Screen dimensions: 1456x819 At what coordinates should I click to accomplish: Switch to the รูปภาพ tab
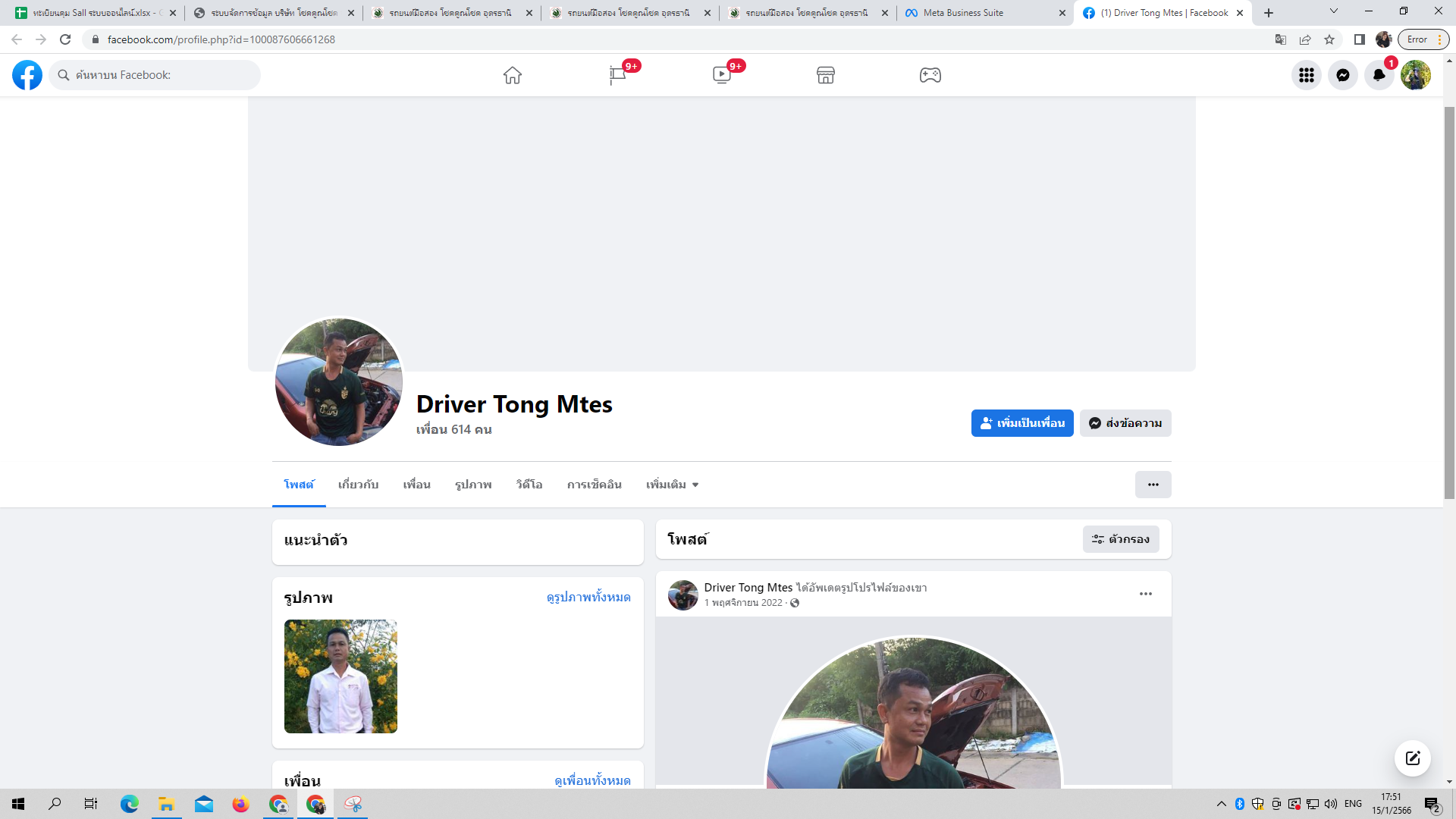click(473, 485)
